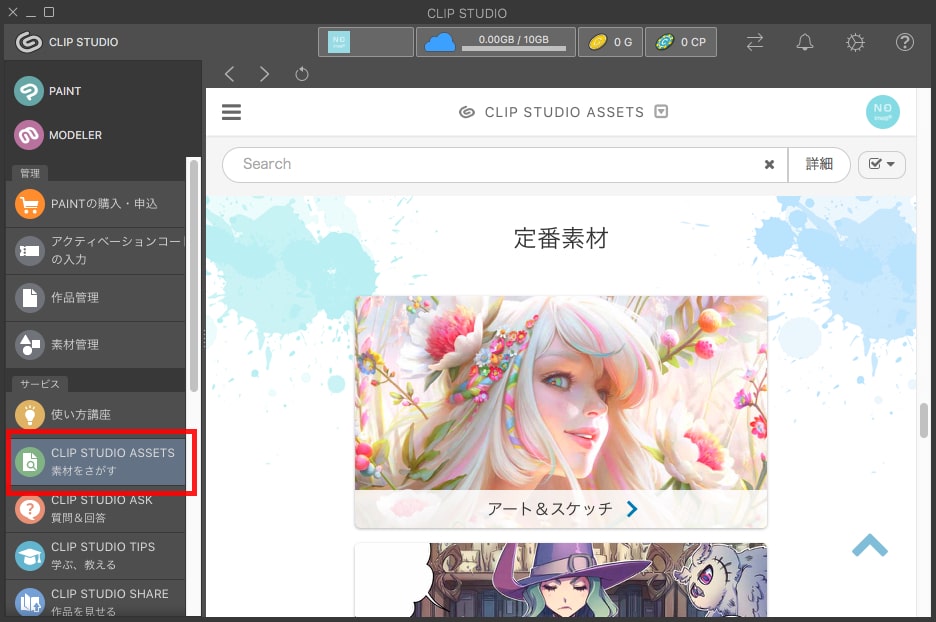The width and height of the screenshot is (936, 622).
Task: Open notifications bell
Action: pos(805,42)
